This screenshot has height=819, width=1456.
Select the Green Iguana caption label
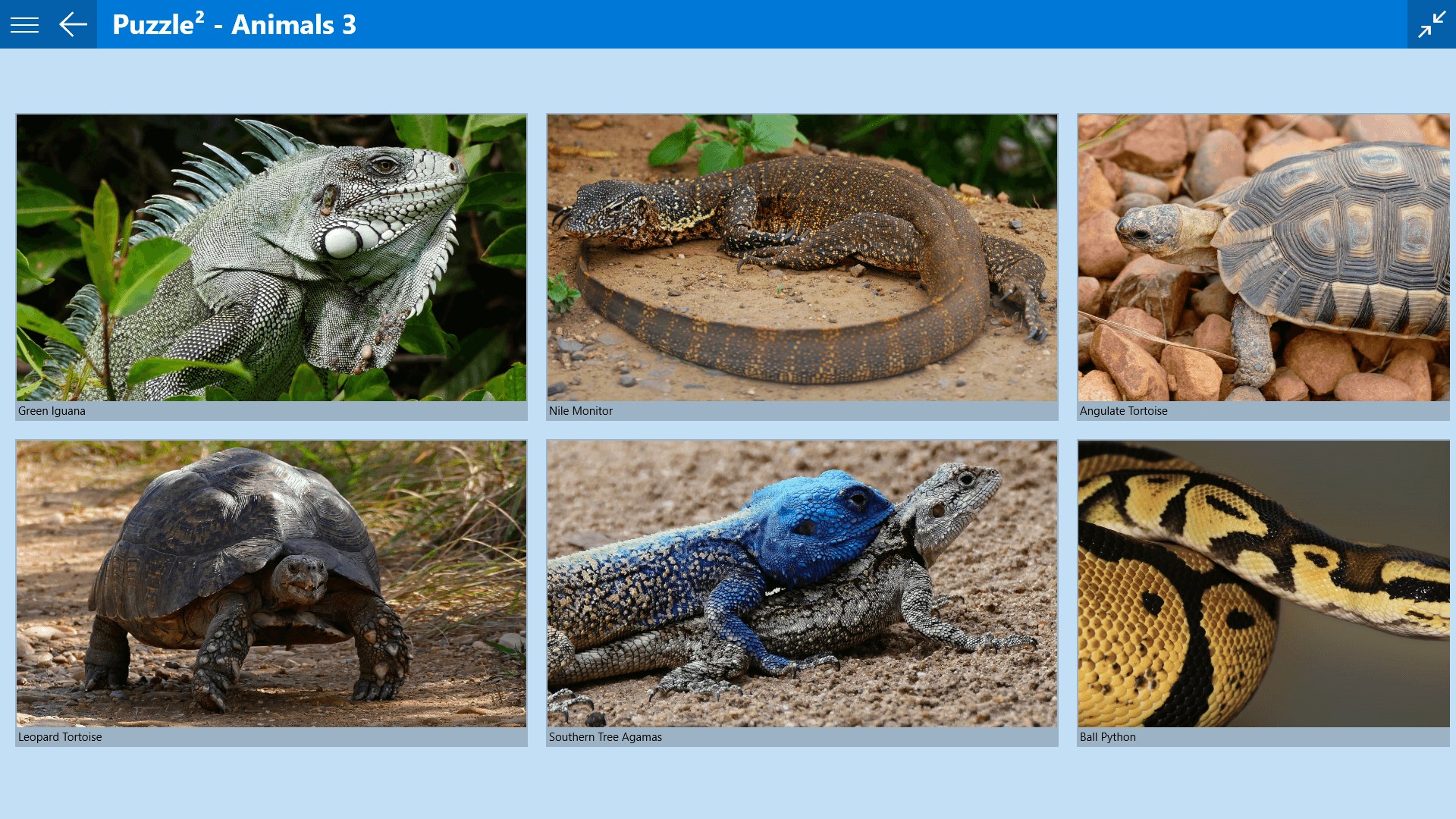(x=52, y=411)
